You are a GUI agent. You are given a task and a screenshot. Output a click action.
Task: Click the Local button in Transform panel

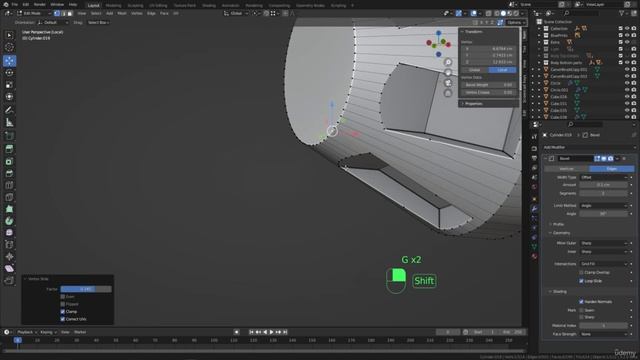click(x=502, y=70)
